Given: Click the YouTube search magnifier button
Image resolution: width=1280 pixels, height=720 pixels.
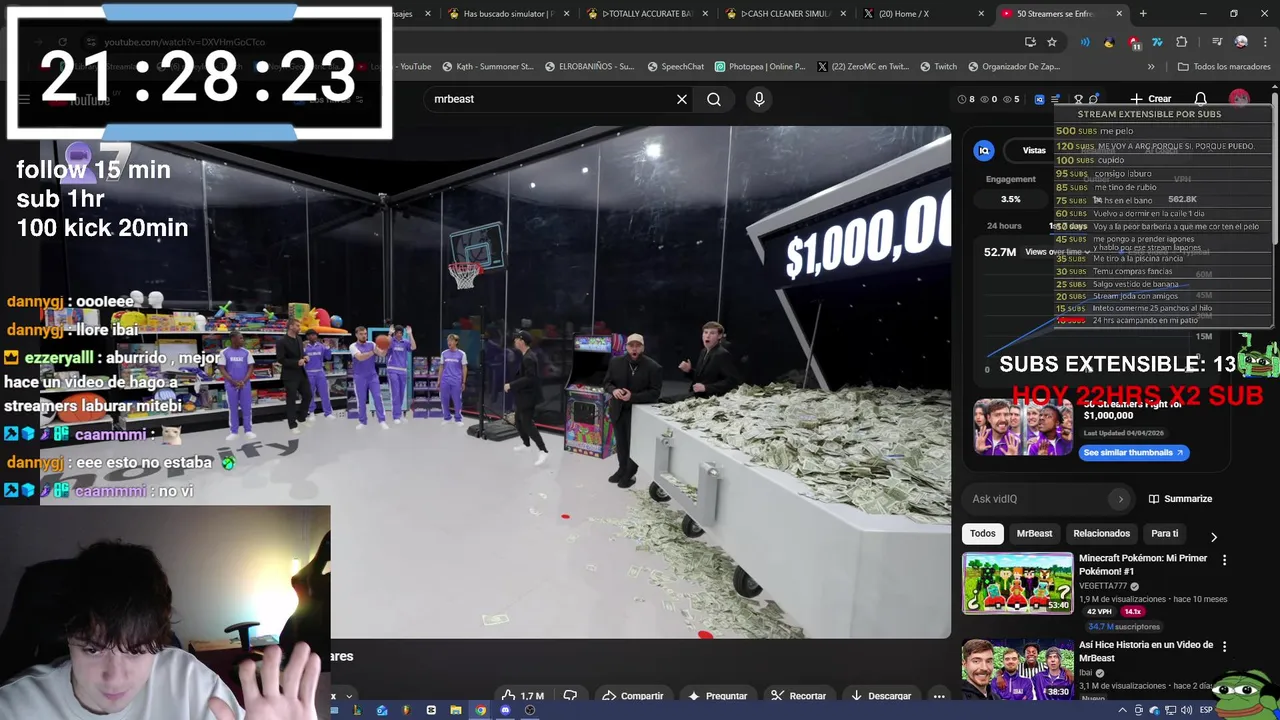Looking at the screenshot, I should tap(714, 99).
